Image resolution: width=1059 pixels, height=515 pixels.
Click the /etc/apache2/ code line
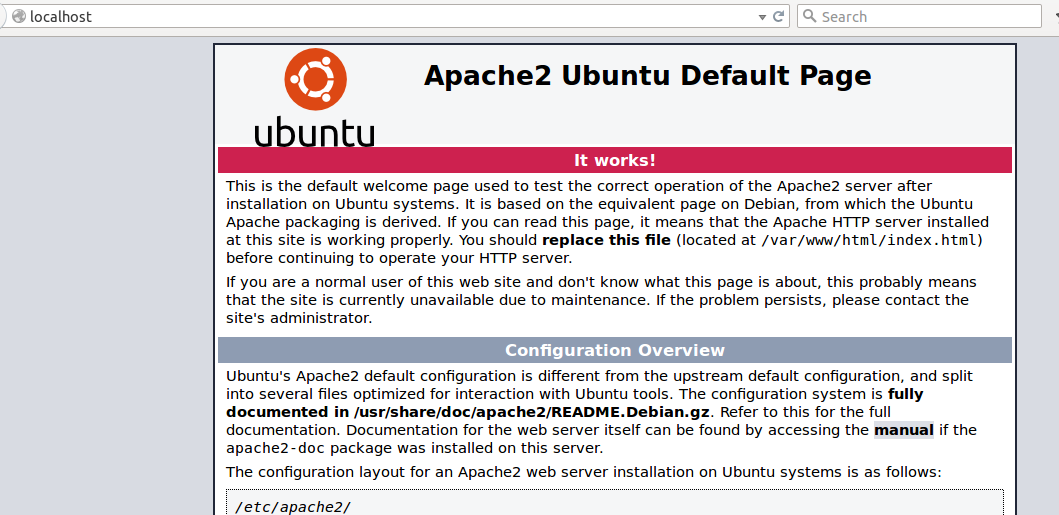292,507
